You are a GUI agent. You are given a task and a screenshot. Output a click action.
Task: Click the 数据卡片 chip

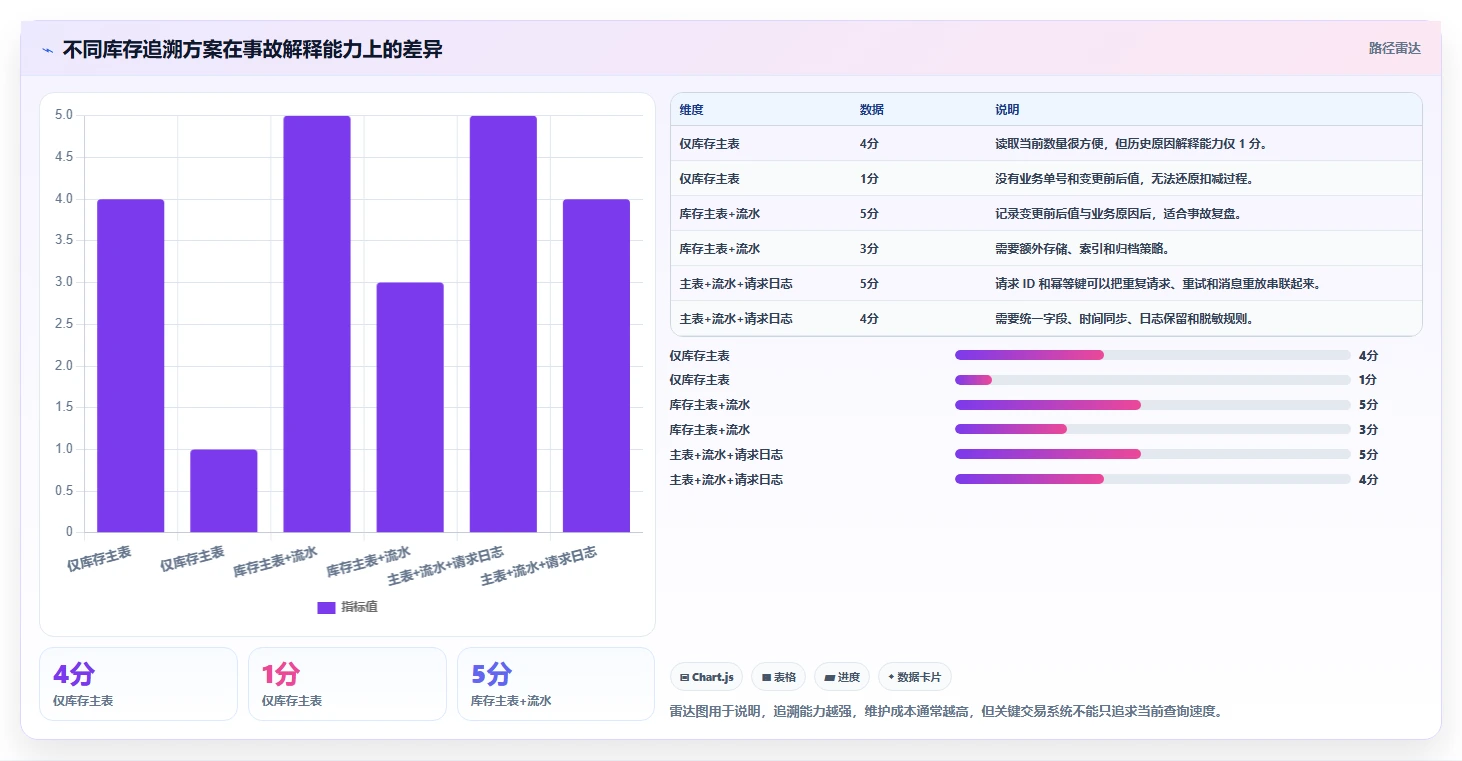915,677
